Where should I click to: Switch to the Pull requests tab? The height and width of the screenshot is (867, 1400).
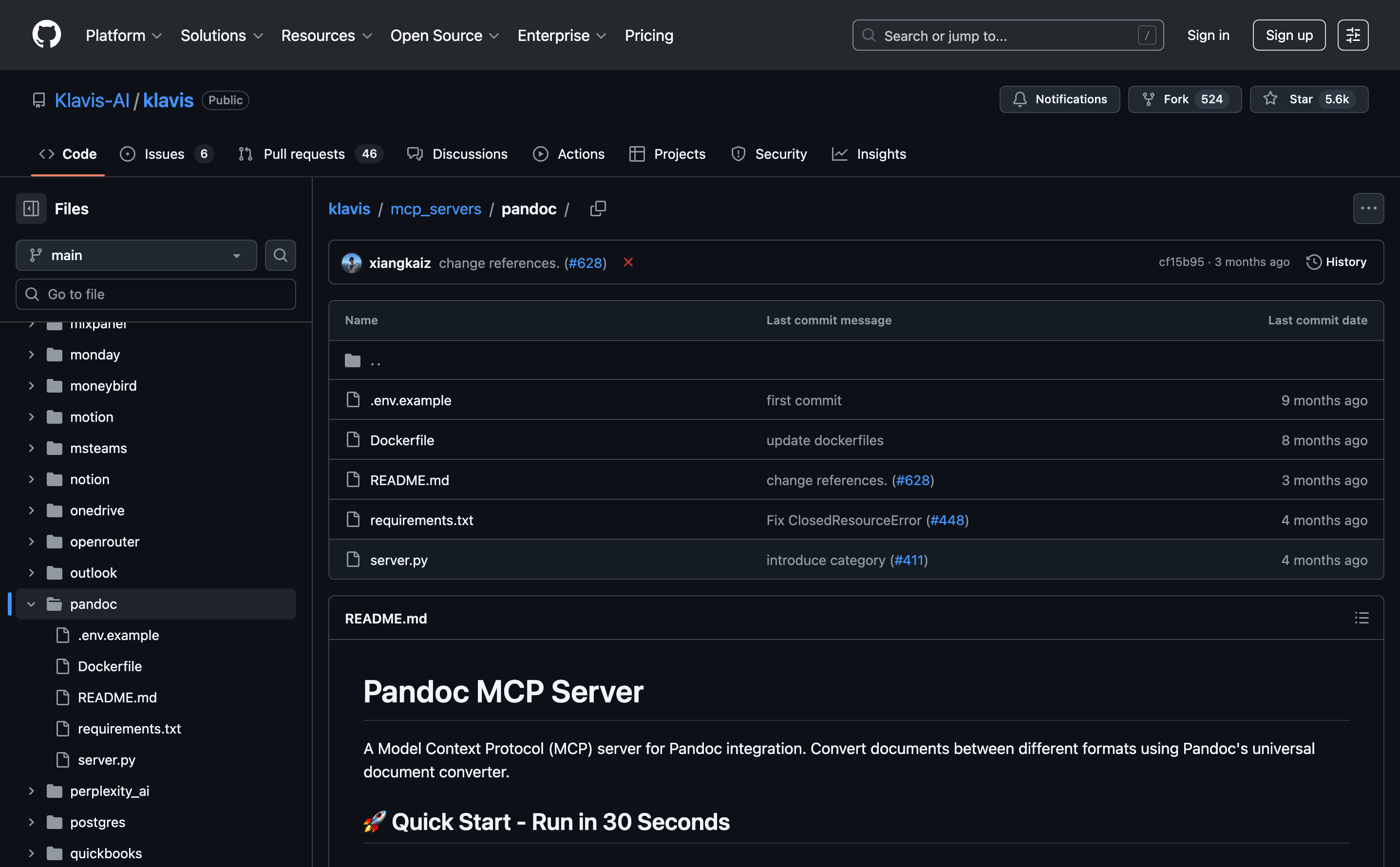(304, 154)
